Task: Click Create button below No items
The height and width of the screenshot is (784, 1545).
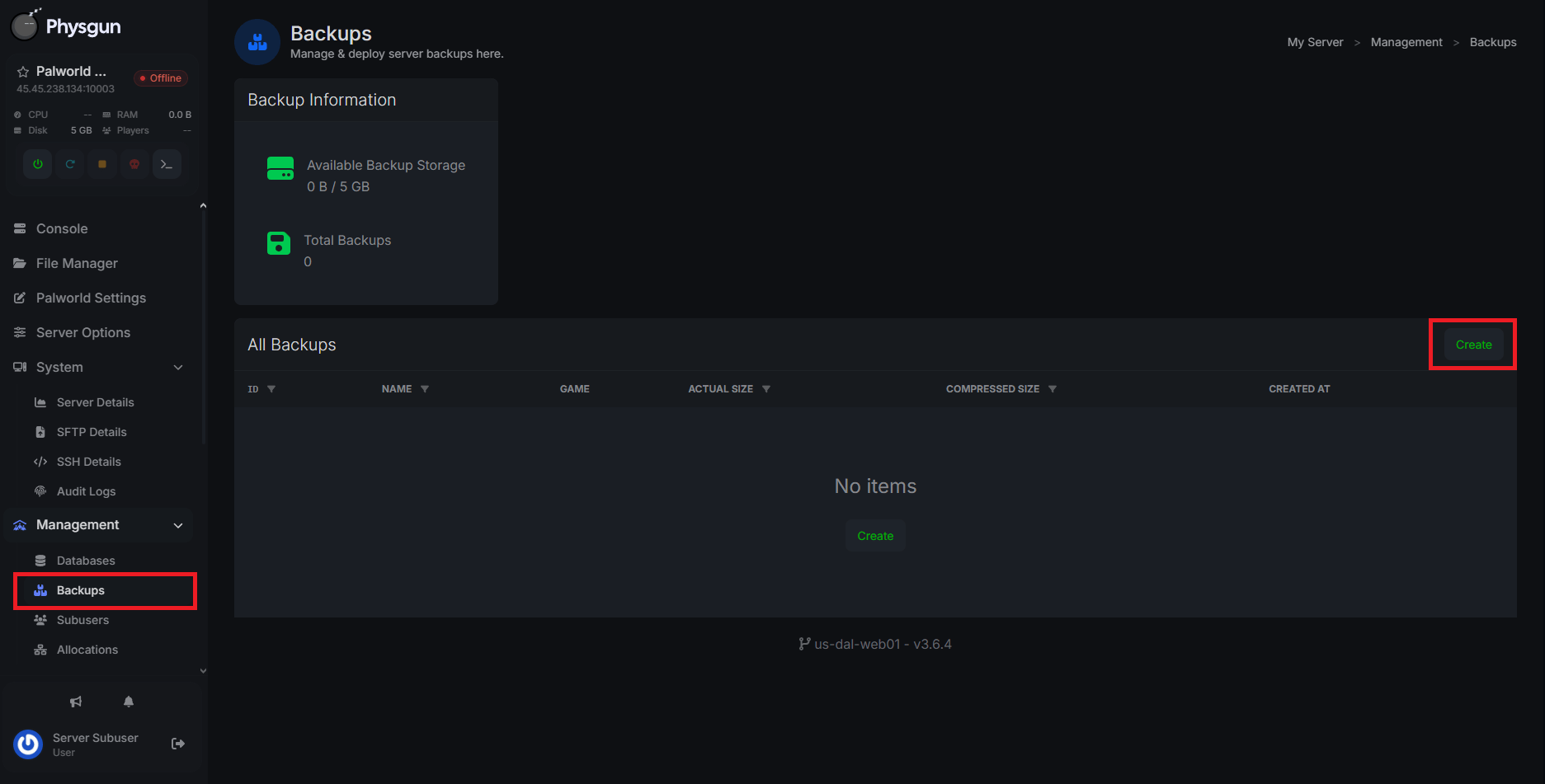Action: tap(875, 536)
